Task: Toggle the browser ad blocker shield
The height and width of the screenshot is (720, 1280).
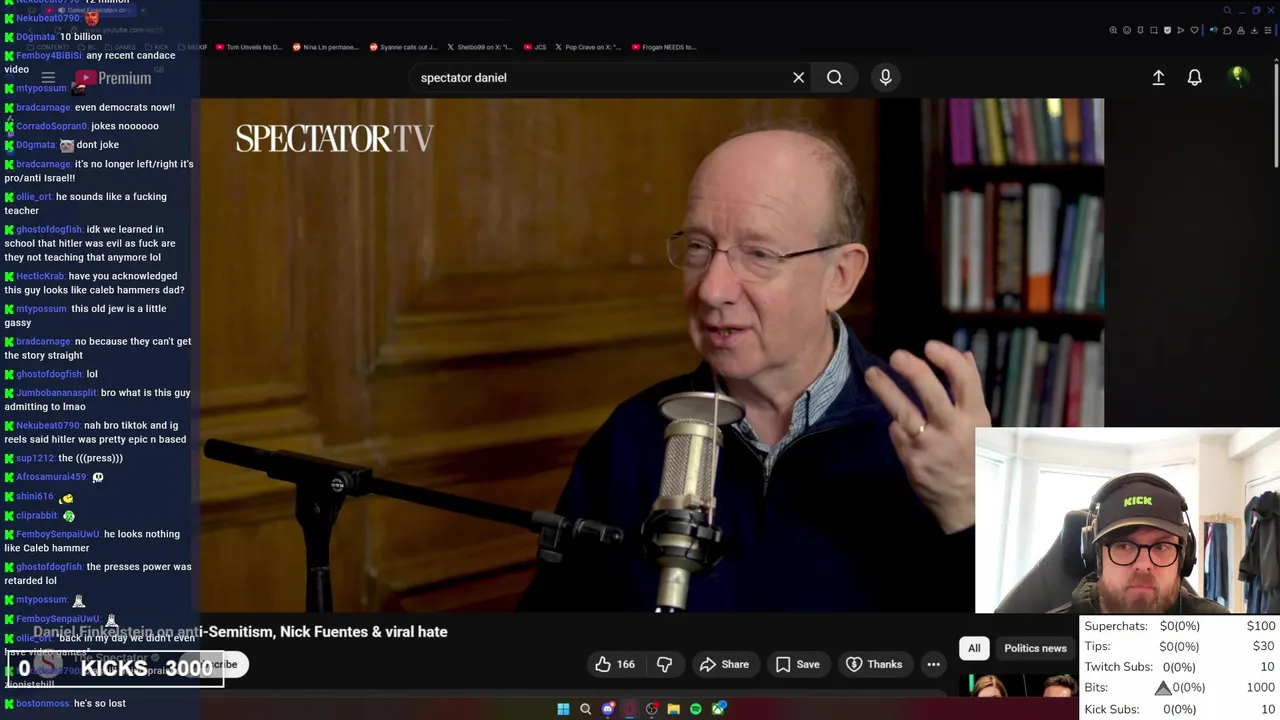Action: 1167,30
